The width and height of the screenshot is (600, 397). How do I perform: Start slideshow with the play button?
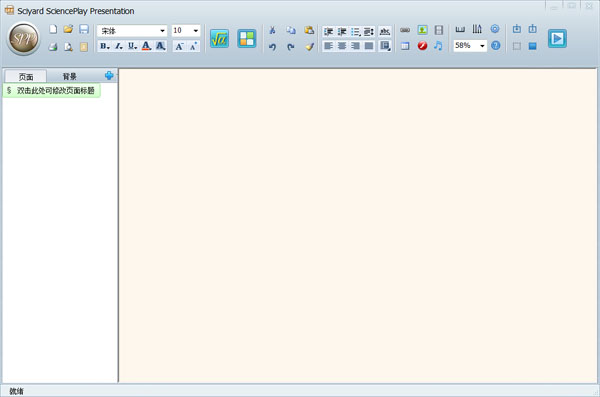point(557,39)
